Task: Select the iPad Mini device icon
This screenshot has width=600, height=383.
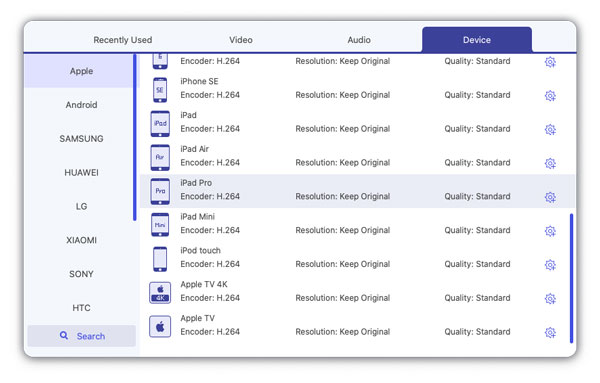Action: pyautogui.click(x=160, y=225)
